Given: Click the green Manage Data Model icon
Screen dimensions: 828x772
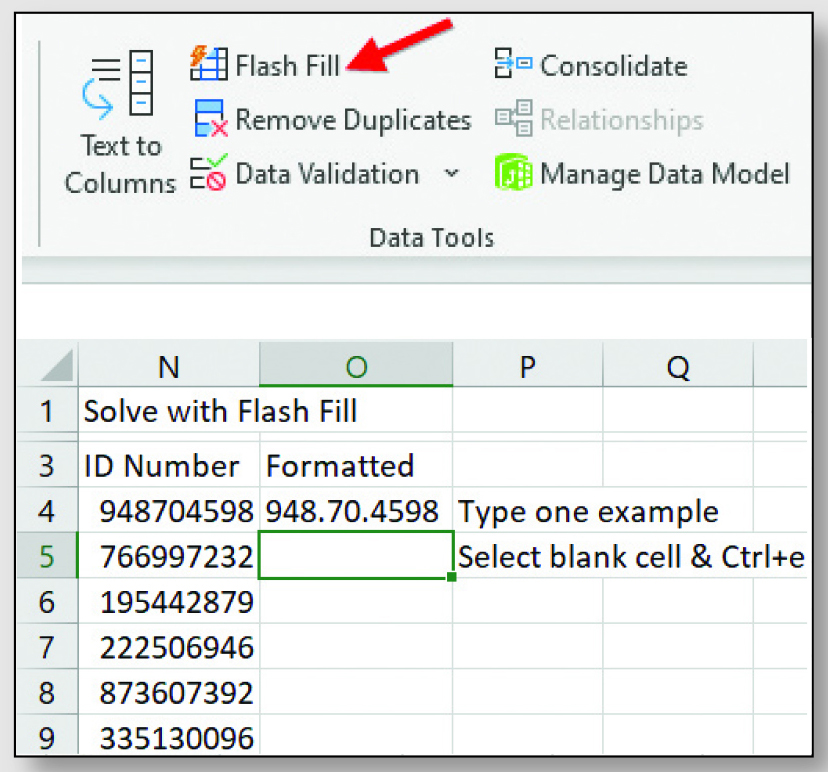Looking at the screenshot, I should tap(513, 173).
